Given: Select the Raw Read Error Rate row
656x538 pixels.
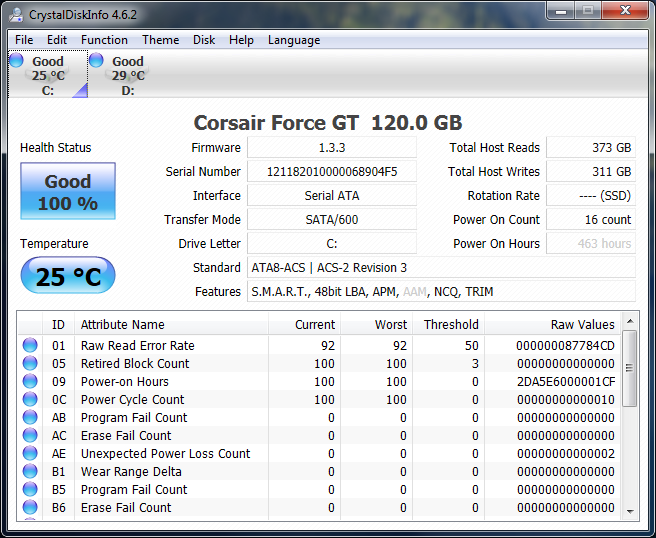Looking at the screenshot, I should click(x=319, y=345).
